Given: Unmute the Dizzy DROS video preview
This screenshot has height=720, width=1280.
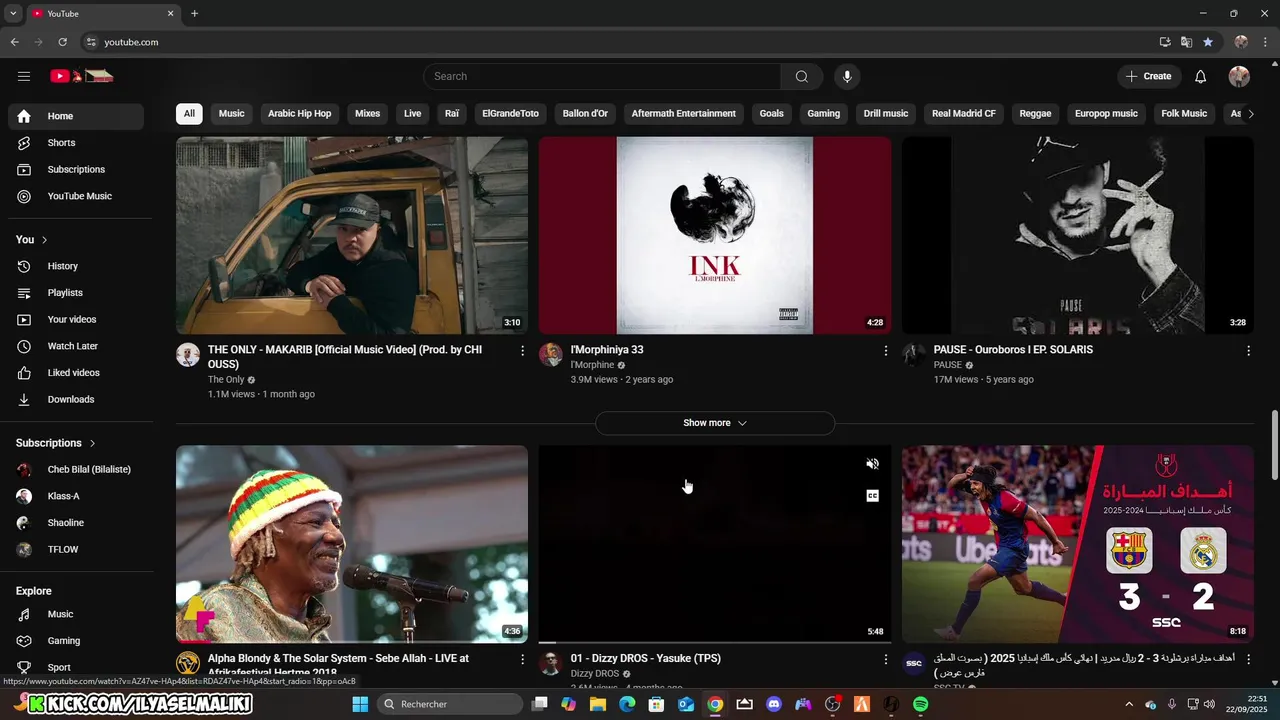Looking at the screenshot, I should point(872,464).
